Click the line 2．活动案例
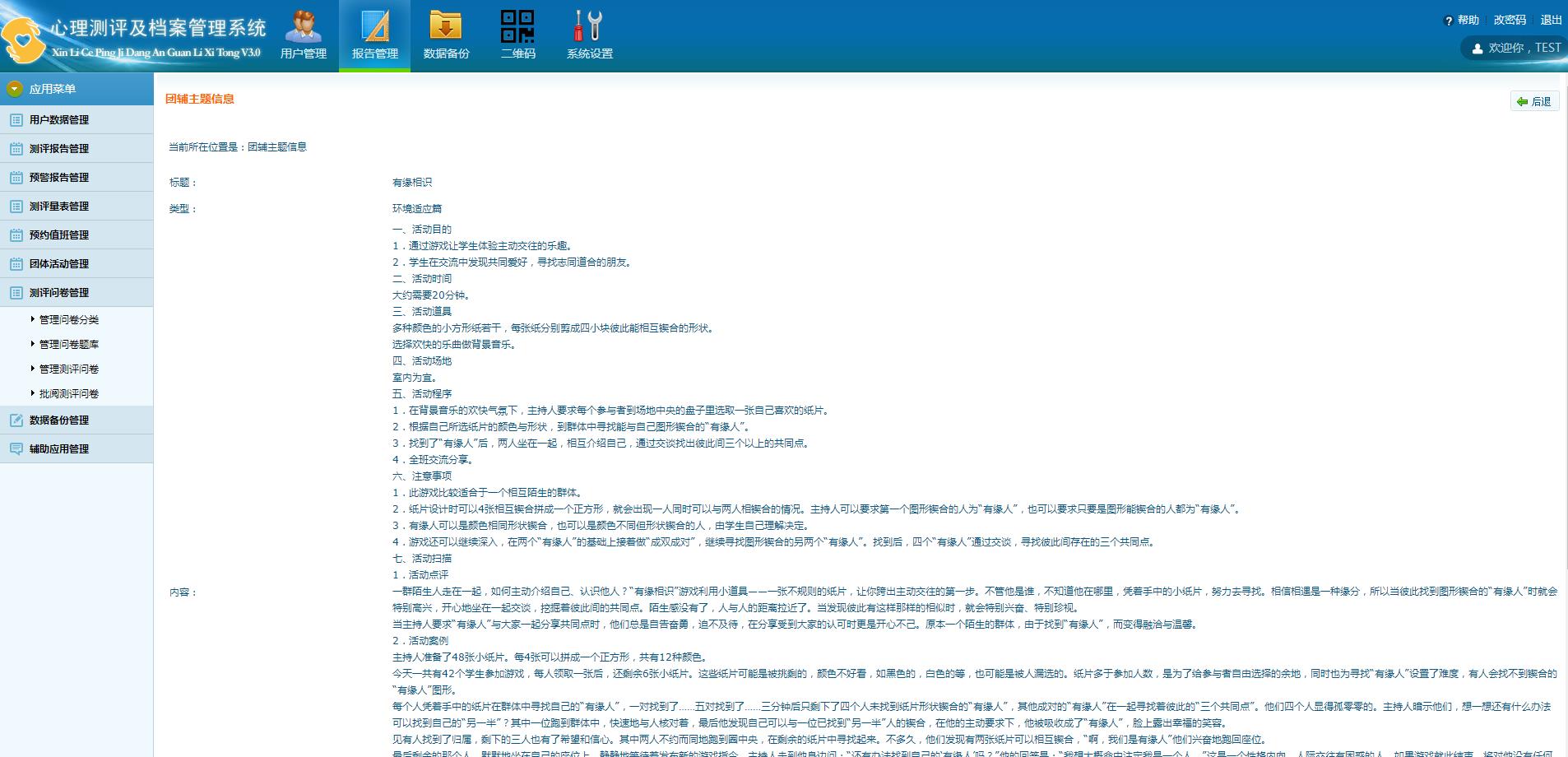The height and width of the screenshot is (757, 1568). pyautogui.click(x=420, y=641)
